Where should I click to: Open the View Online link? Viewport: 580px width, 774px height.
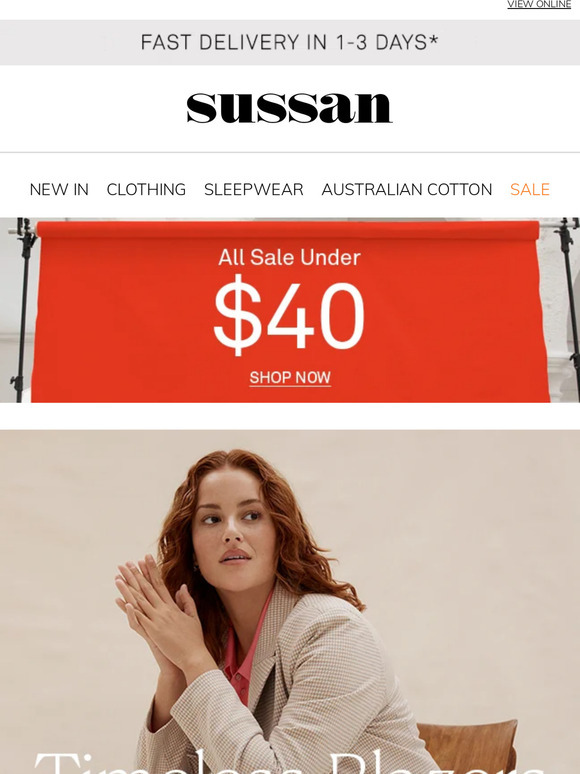point(539,4)
